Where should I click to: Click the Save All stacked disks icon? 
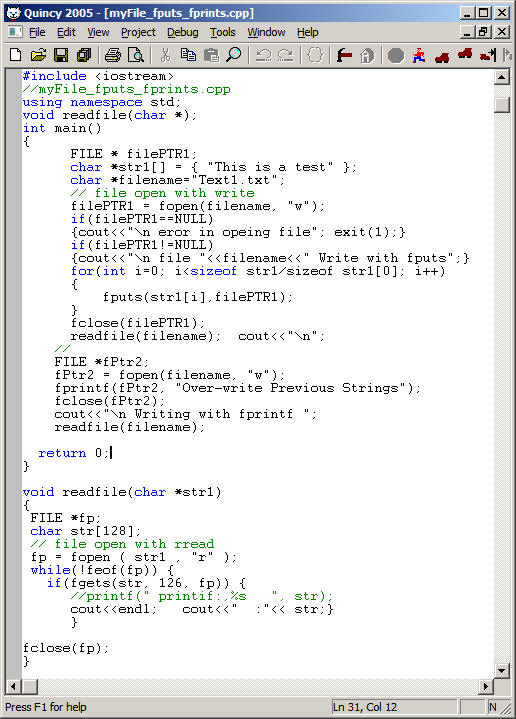tap(84, 55)
